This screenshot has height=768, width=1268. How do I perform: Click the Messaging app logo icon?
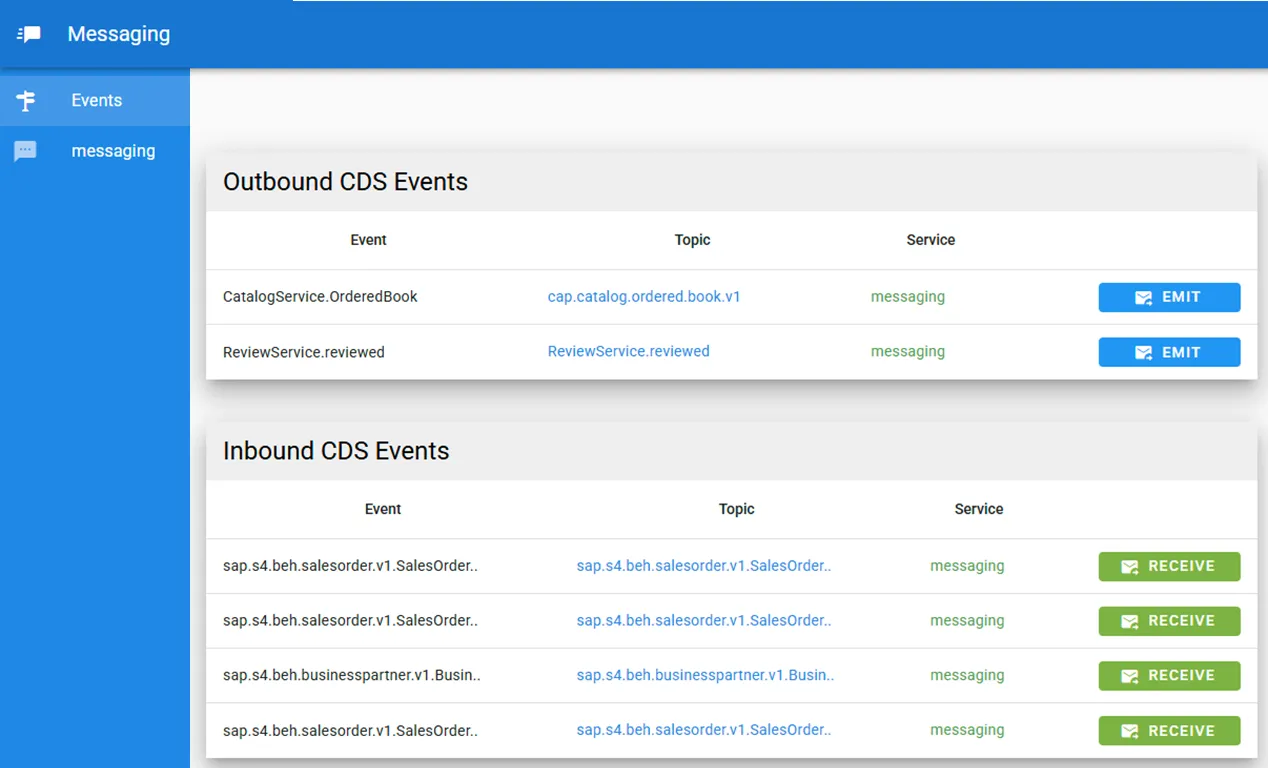30,34
